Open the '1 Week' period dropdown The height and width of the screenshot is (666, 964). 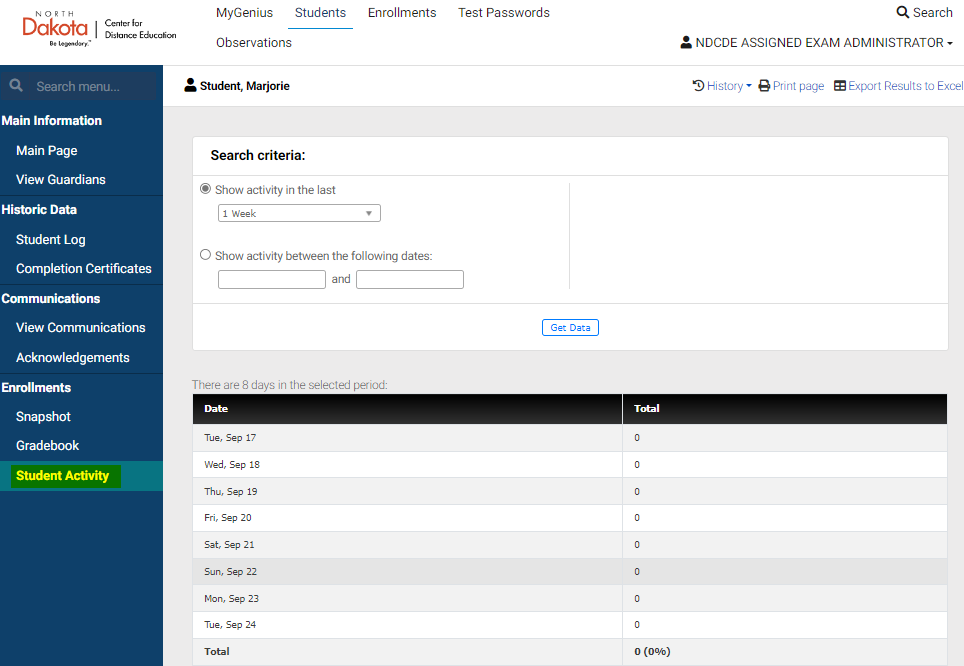(x=299, y=213)
